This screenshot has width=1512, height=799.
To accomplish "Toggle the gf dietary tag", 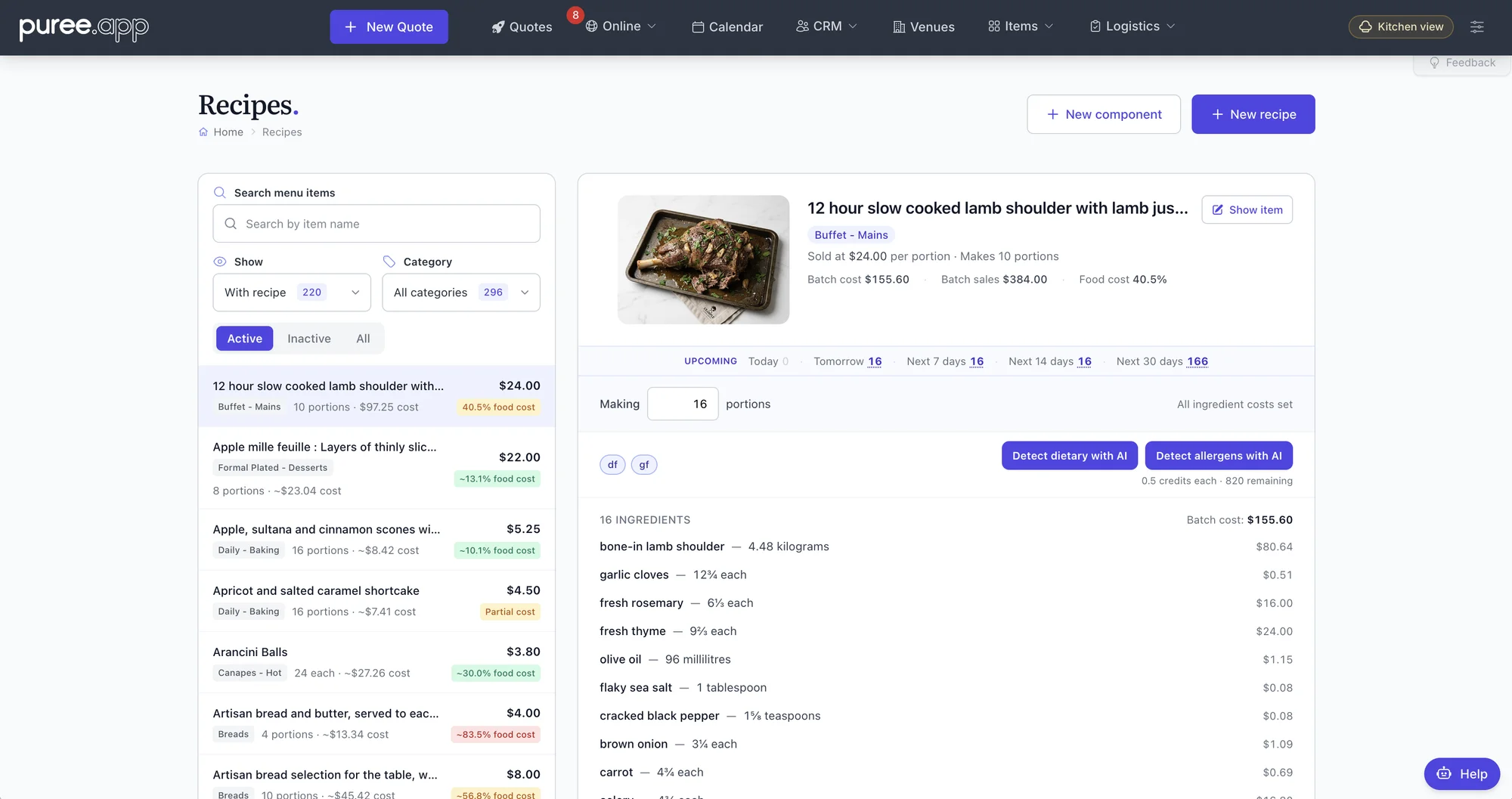I will point(644,465).
